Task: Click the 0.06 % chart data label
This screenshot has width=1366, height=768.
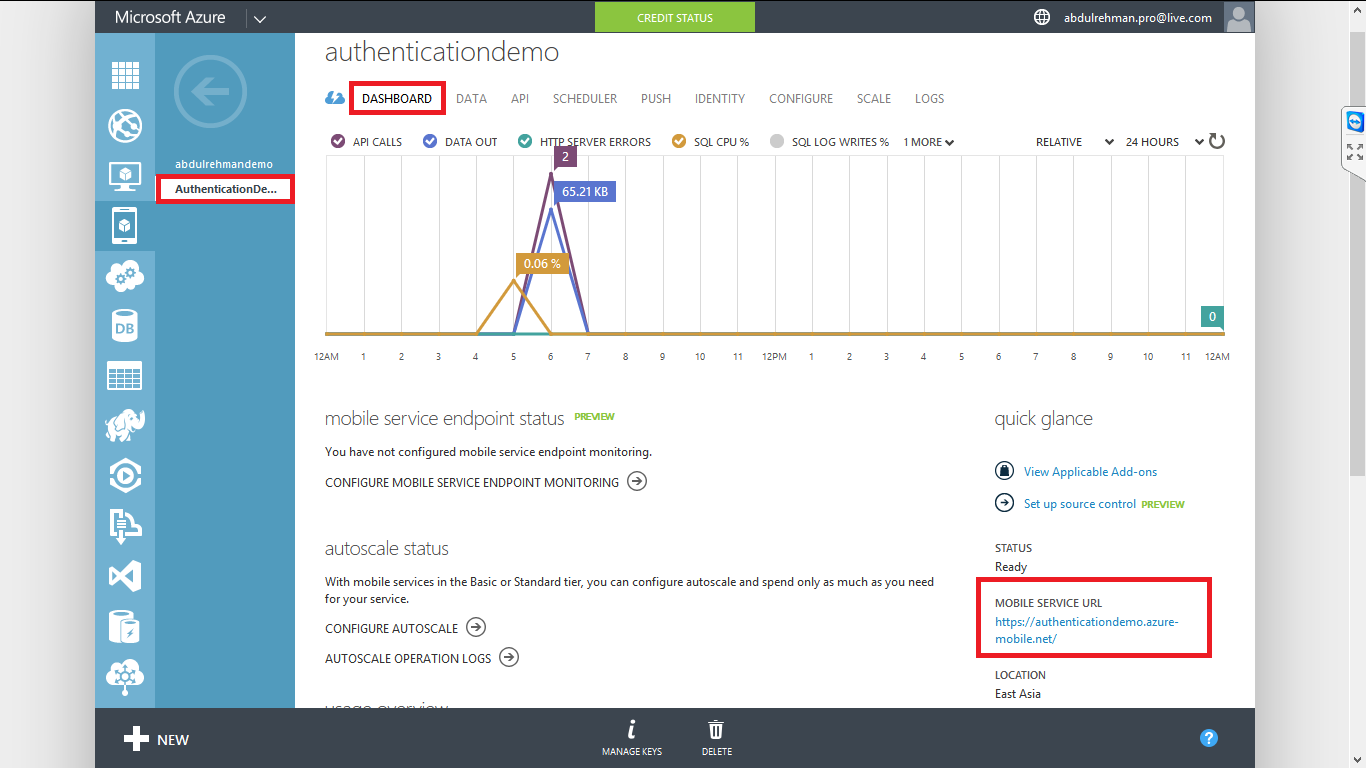Action: click(x=542, y=264)
